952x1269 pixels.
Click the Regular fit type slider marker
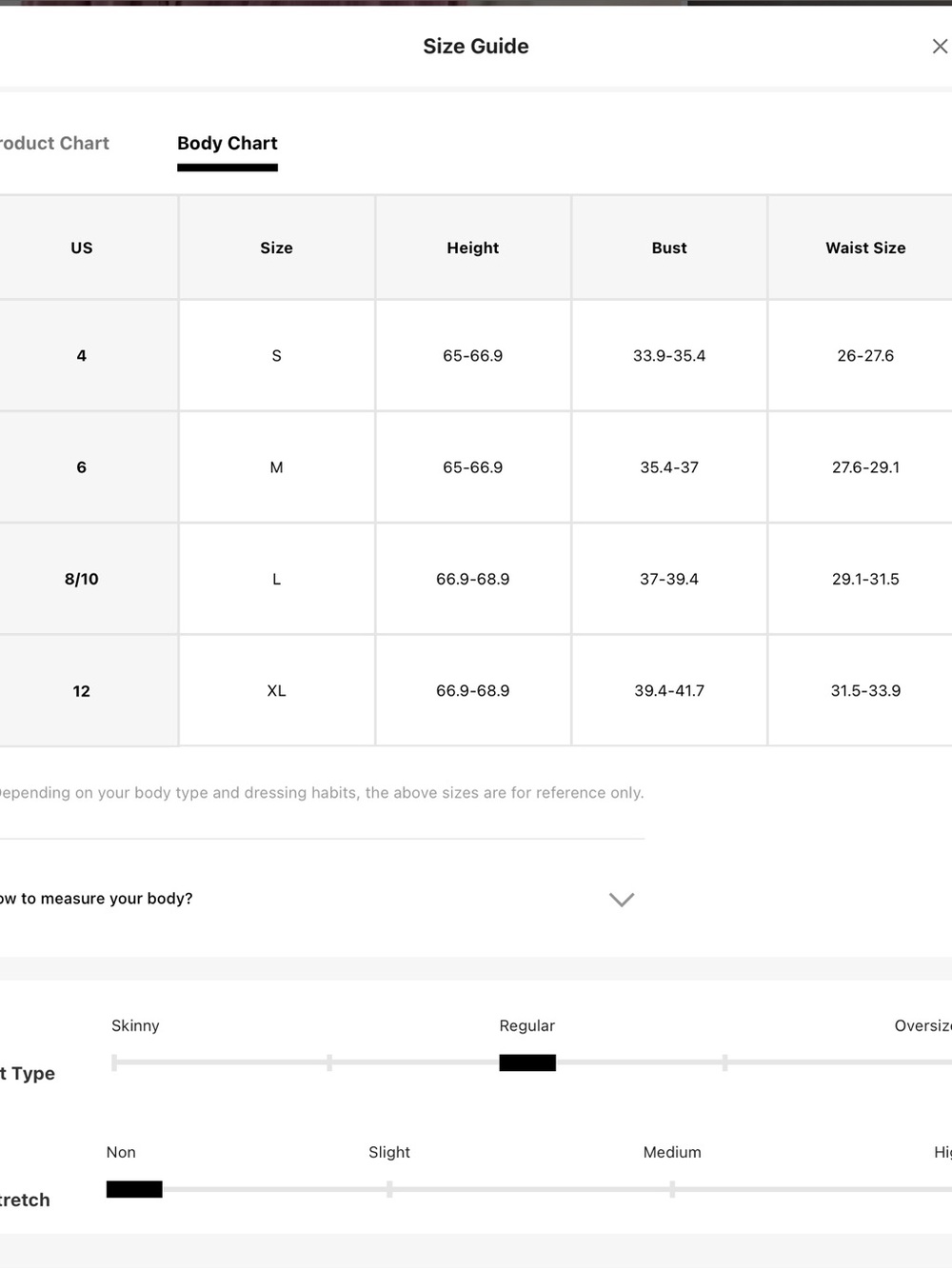(527, 1062)
